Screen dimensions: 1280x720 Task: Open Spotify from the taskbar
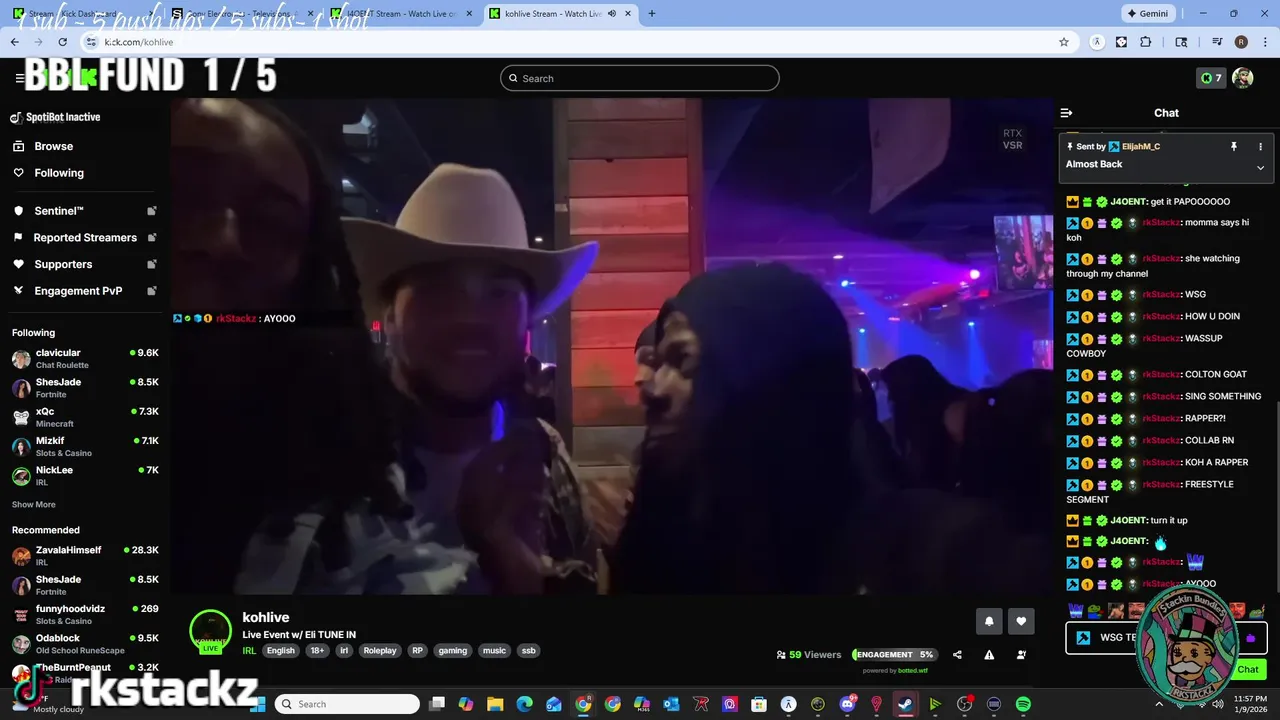click(1023, 704)
